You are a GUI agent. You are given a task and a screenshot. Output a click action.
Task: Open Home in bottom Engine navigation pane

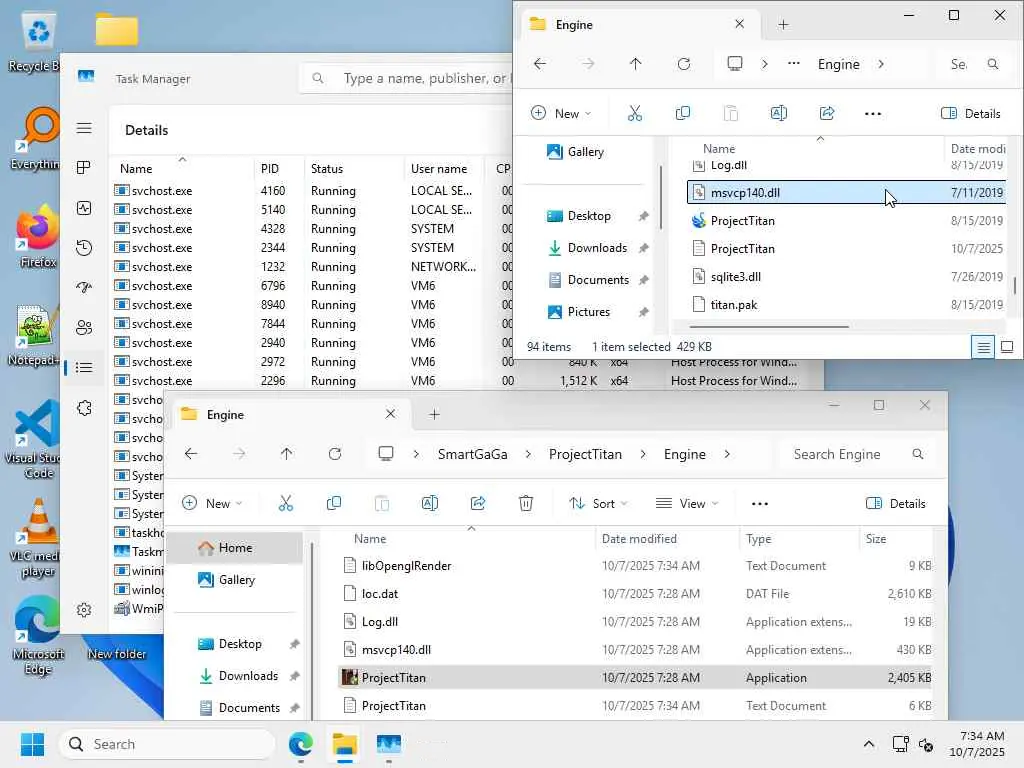(235, 547)
